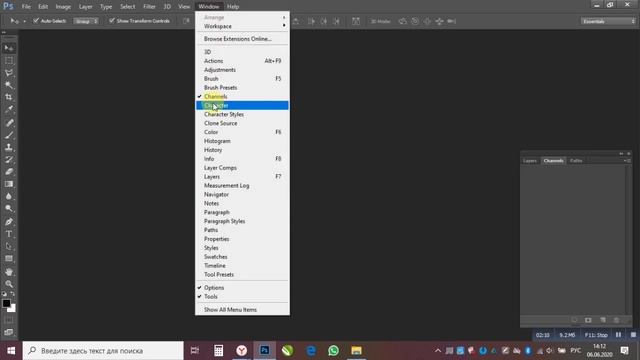Image resolution: width=640 pixels, height=360 pixels.
Task: Click Show All Menu Items
Action: coord(242,309)
